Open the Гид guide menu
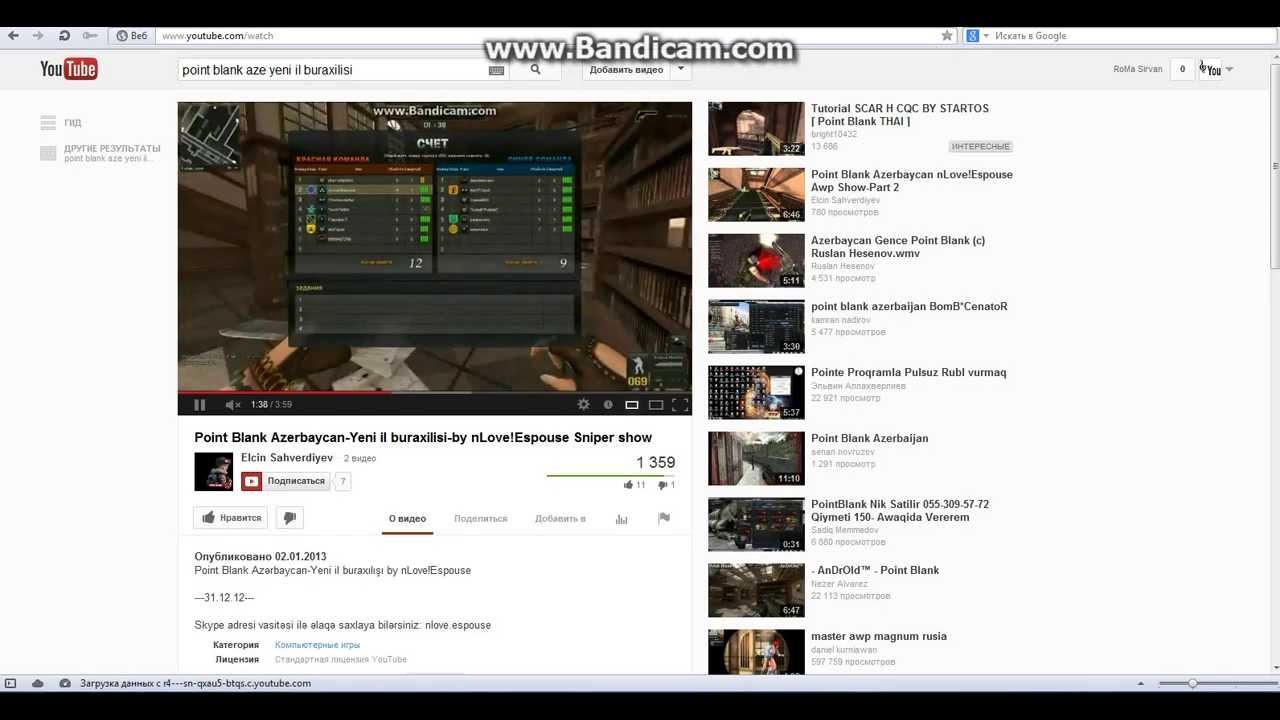 coord(61,123)
